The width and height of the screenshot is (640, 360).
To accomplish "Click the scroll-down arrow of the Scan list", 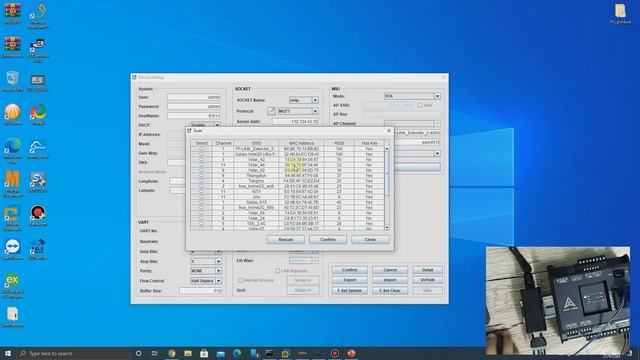I will (x=387, y=227).
